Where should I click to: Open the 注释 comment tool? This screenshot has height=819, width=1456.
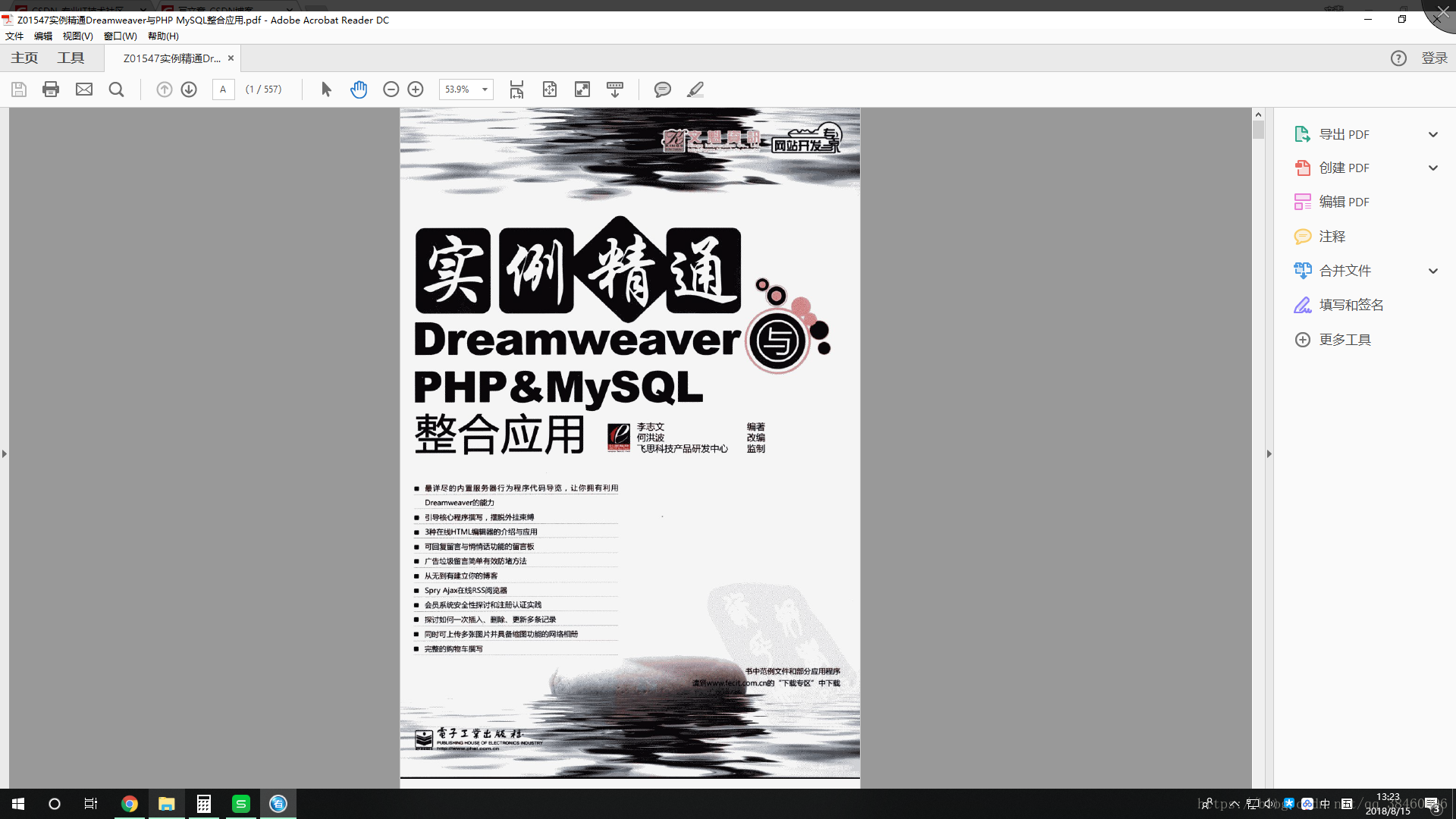click(x=1332, y=237)
